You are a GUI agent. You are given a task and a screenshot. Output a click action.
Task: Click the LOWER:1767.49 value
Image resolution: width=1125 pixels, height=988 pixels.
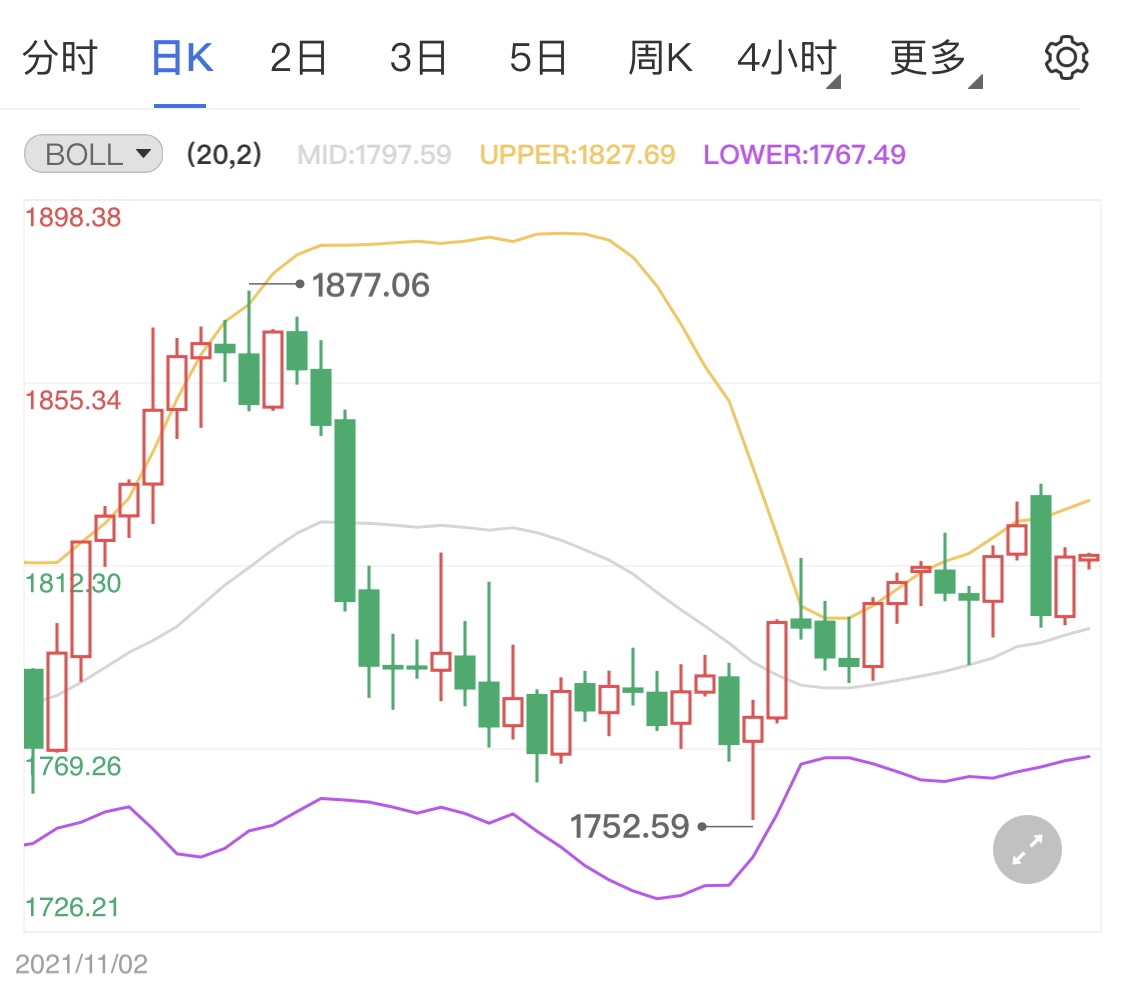pos(804,154)
